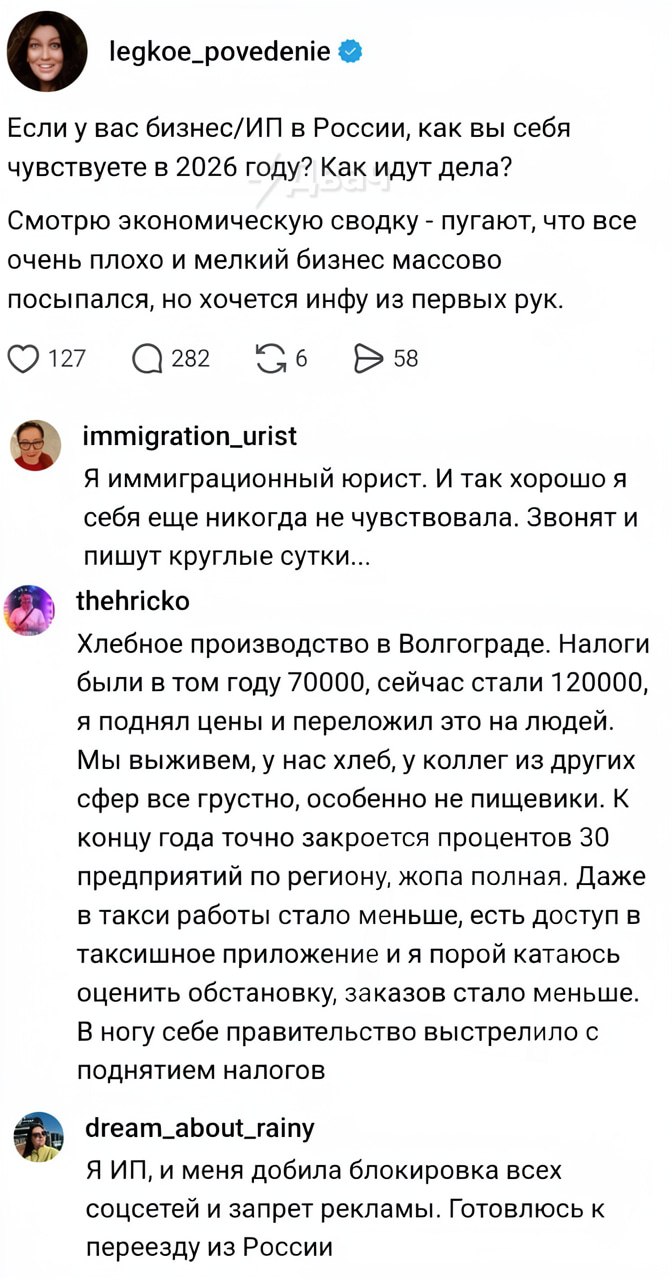The width and height of the screenshot is (672, 1280).
Task: Go to legkoe_povedenie profile via username
Action: point(219,50)
